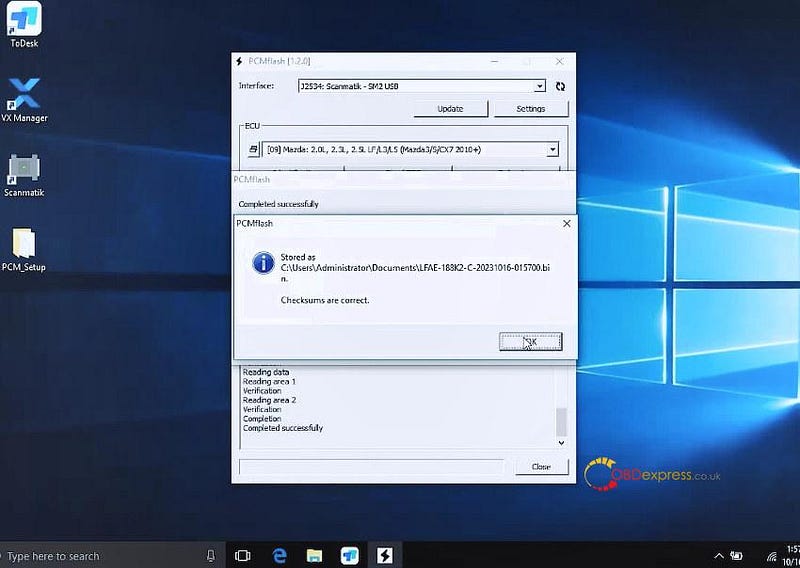Click the 'Reading area 2' log line
The height and width of the screenshot is (568, 800).
[x=269, y=400]
